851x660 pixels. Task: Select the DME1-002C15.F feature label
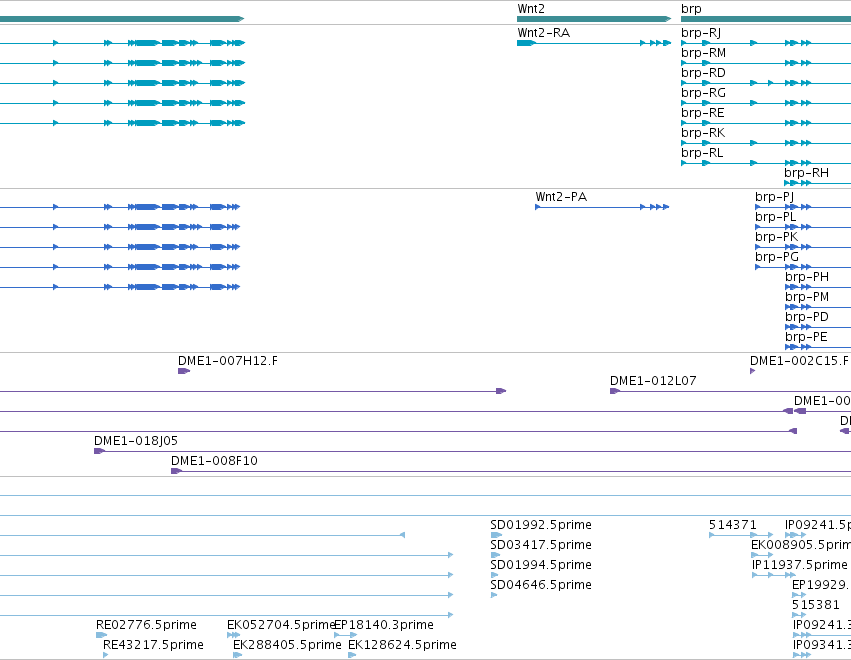(799, 361)
